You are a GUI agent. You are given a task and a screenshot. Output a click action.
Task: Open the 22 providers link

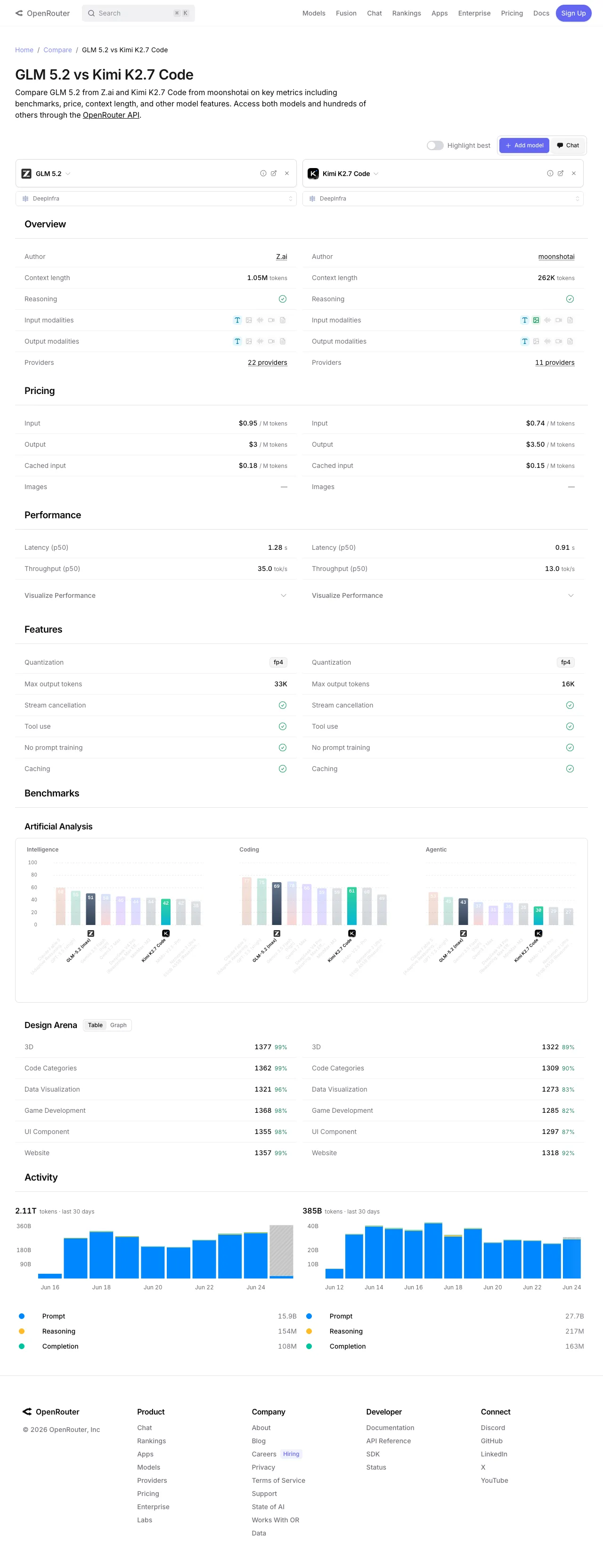pos(268,363)
